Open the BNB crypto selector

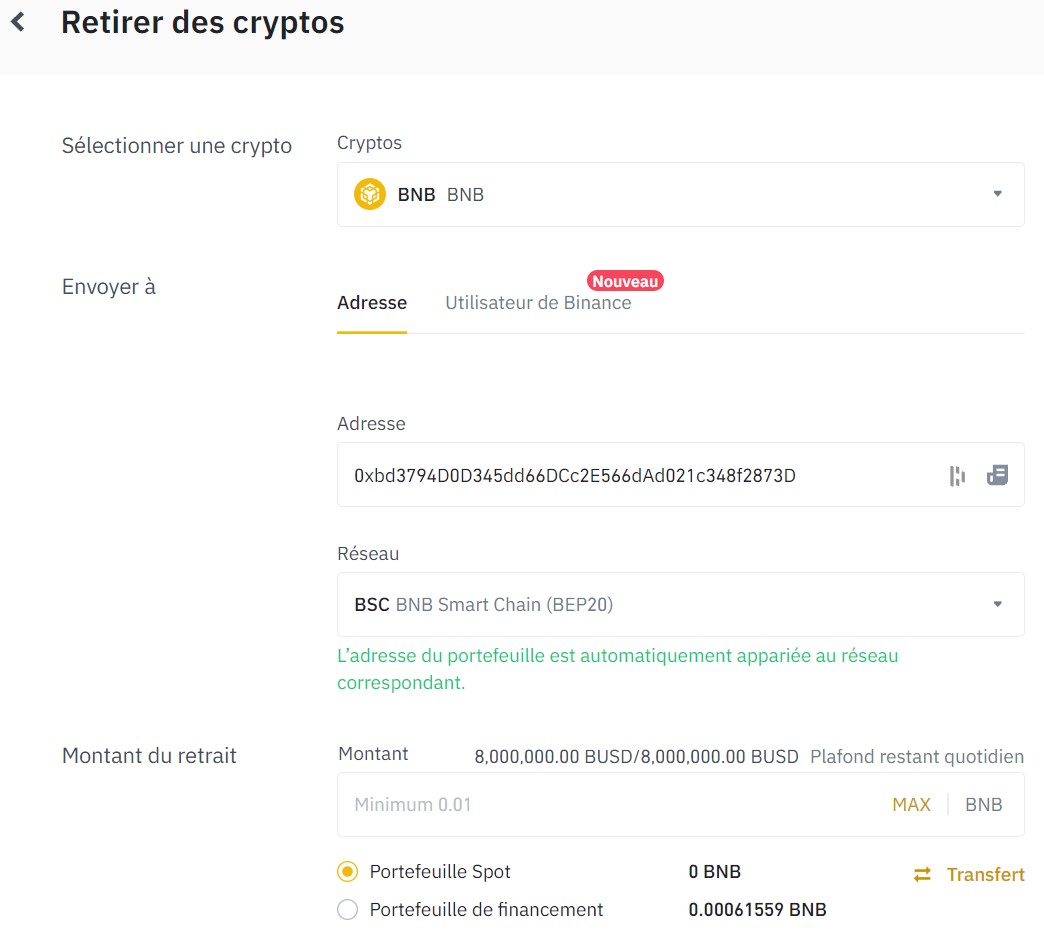tap(680, 194)
